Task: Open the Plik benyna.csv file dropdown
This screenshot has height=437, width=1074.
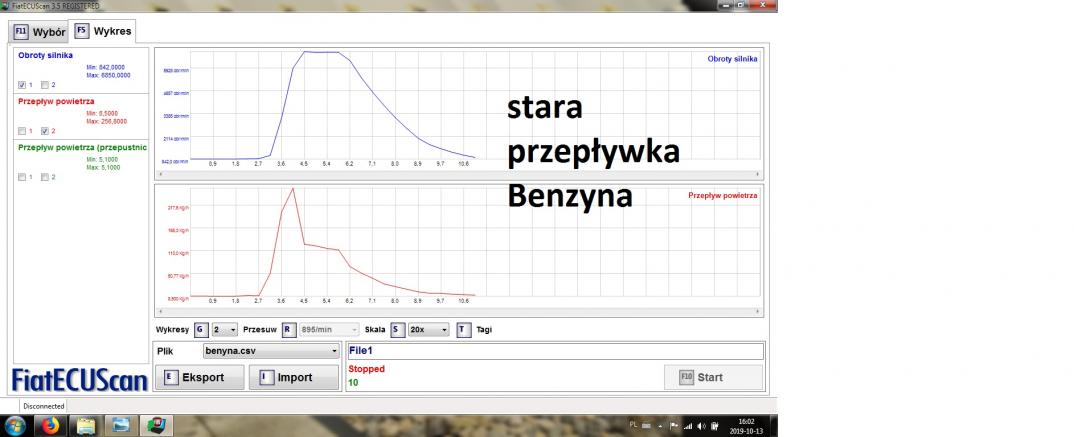Action: 270,351
